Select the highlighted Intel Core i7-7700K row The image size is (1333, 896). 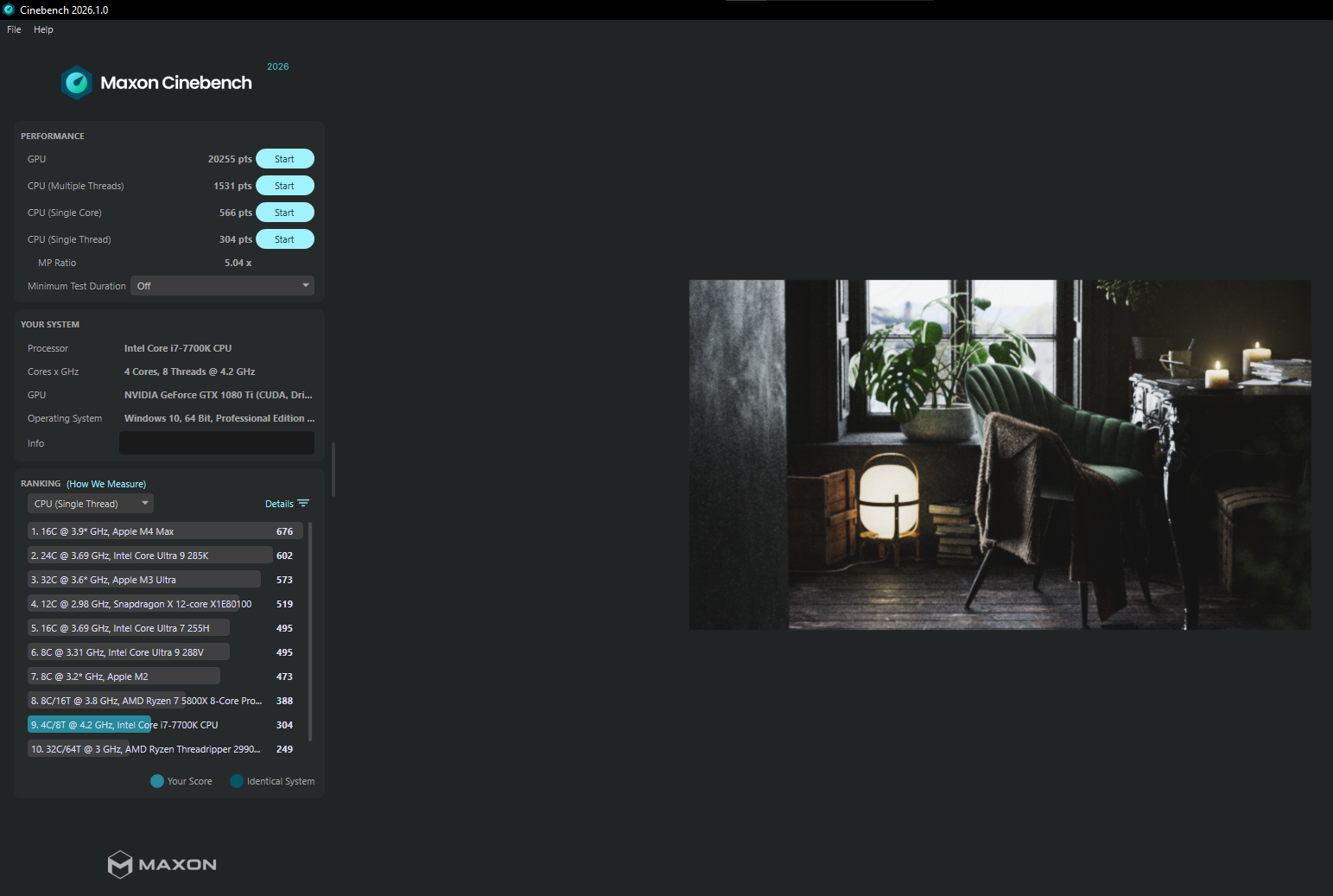click(x=165, y=725)
